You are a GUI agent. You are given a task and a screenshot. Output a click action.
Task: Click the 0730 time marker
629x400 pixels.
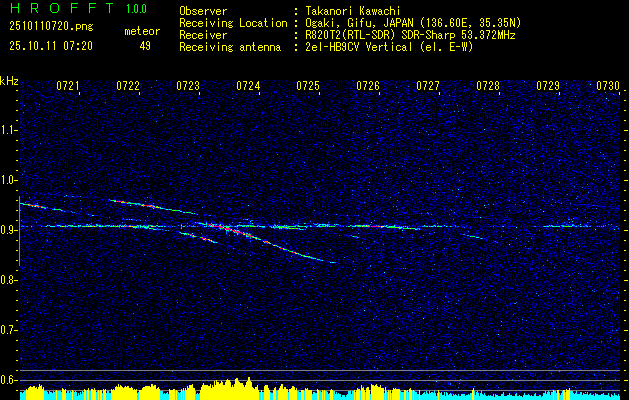pos(608,86)
